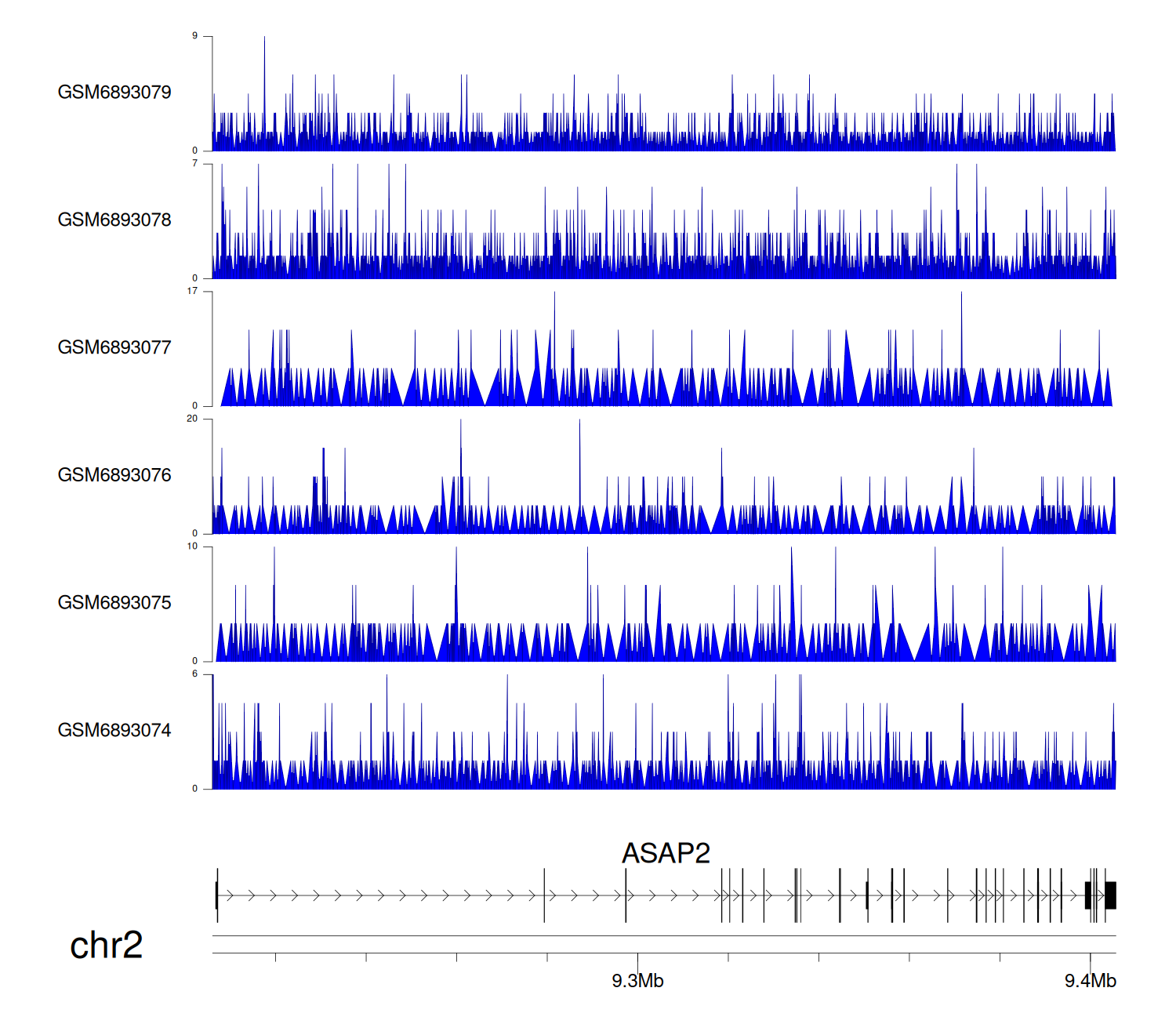The width and height of the screenshot is (1176, 1035).
Task: Click y-axis maximum 6 of GSM6893074
Action: [195, 674]
